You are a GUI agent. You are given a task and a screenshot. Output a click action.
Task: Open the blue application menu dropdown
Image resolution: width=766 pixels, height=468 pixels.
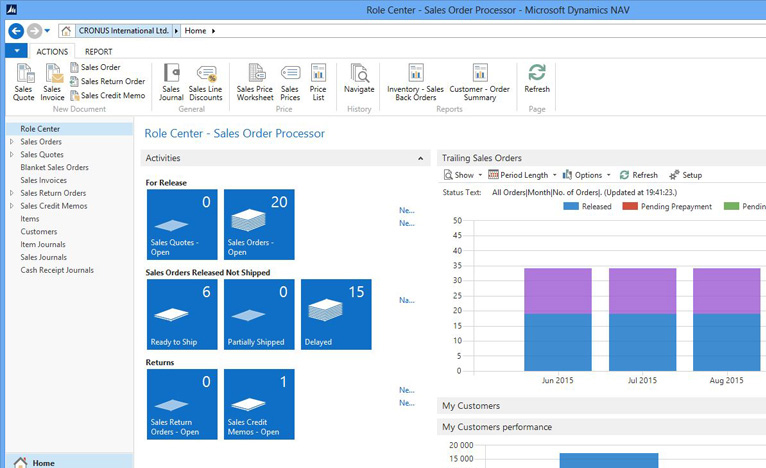[17, 51]
